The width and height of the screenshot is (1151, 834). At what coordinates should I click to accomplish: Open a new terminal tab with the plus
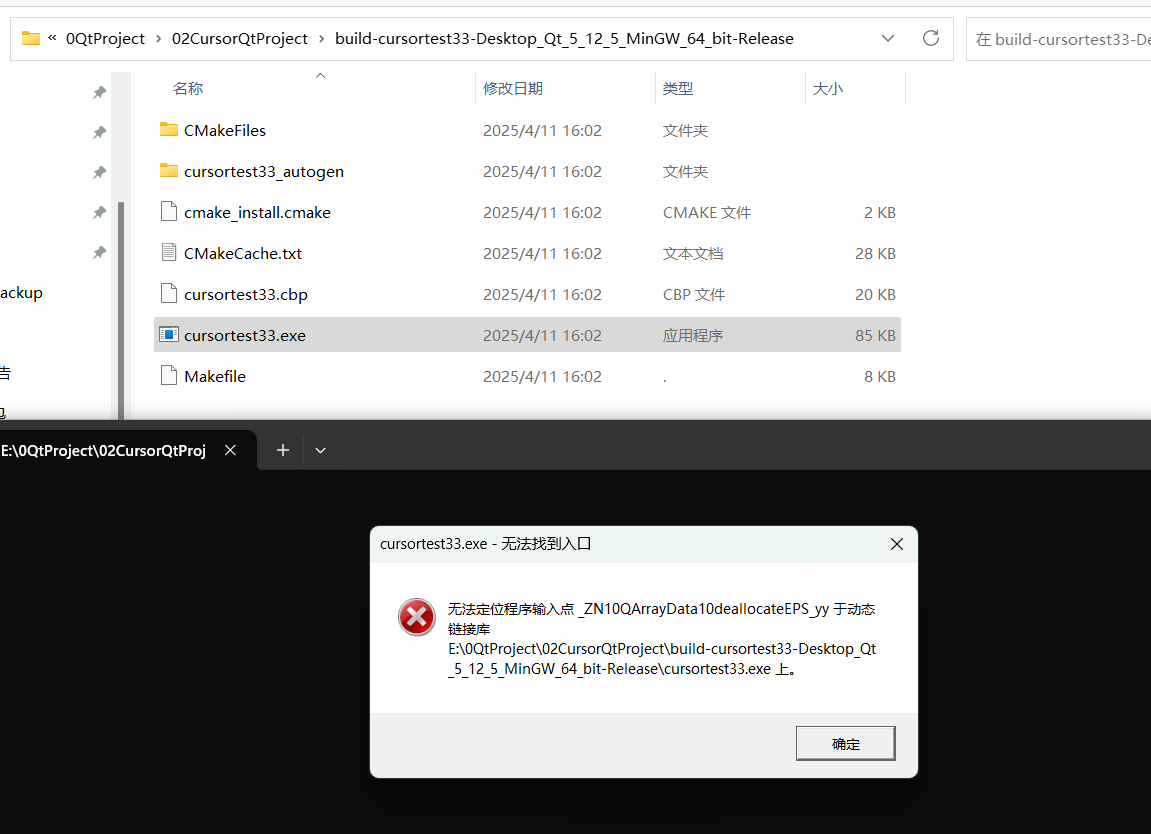click(283, 450)
